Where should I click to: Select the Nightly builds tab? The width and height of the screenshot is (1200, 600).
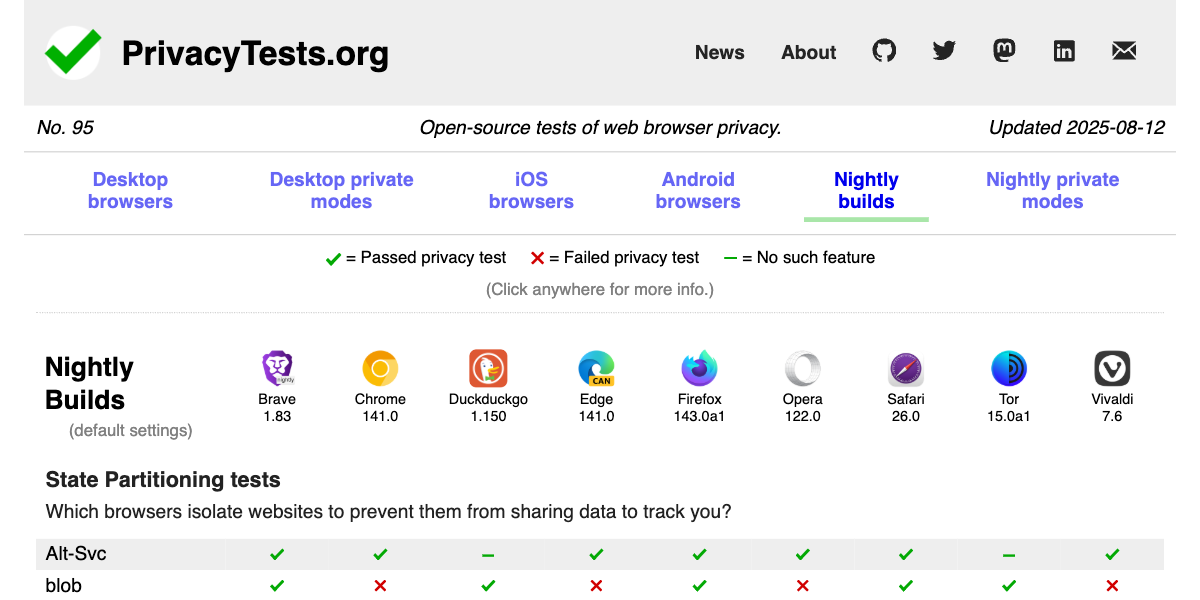tap(866, 190)
